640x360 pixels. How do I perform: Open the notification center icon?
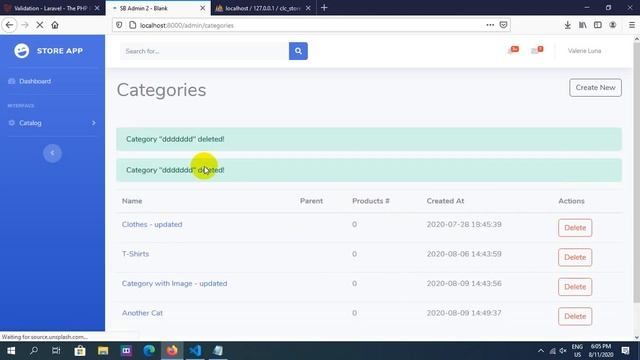(x=625, y=351)
